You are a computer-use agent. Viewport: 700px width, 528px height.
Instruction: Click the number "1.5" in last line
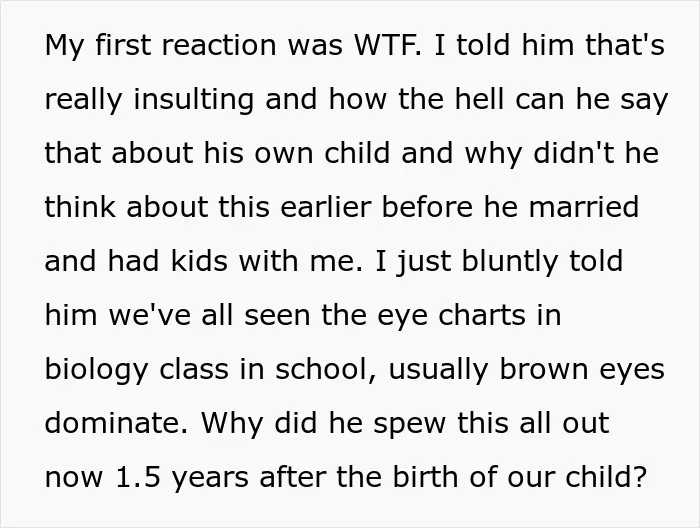[138, 477]
